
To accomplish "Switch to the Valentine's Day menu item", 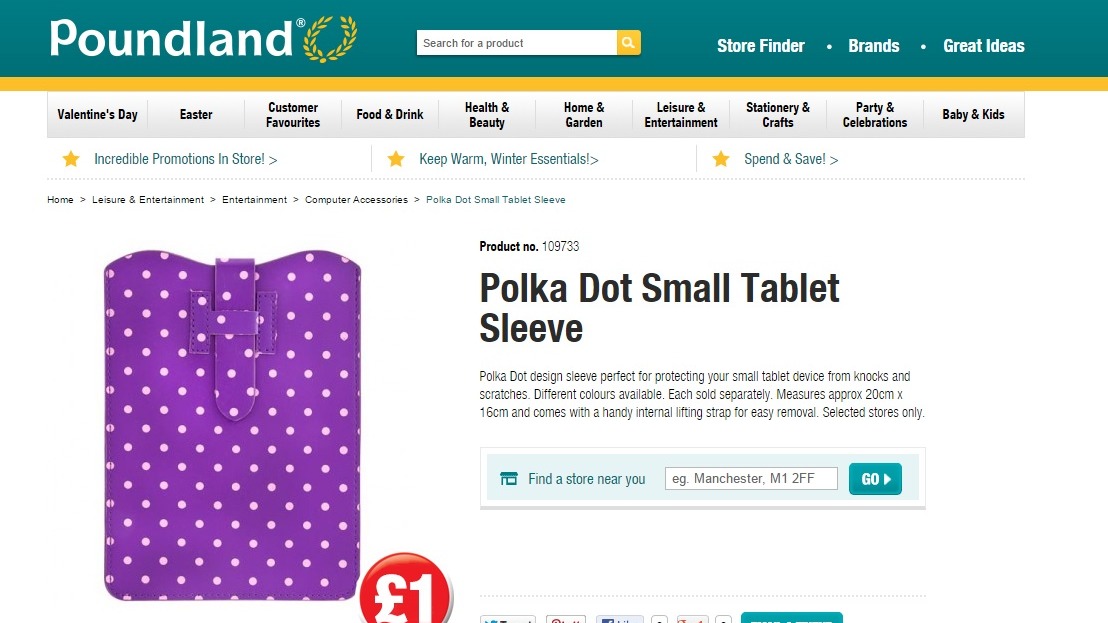I will (x=96, y=114).
